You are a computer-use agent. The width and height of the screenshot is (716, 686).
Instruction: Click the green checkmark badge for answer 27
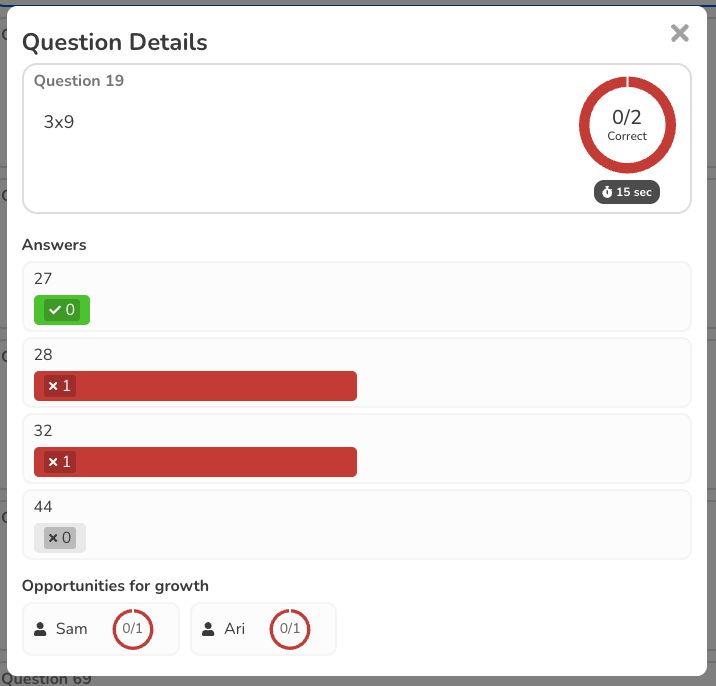pos(61,310)
